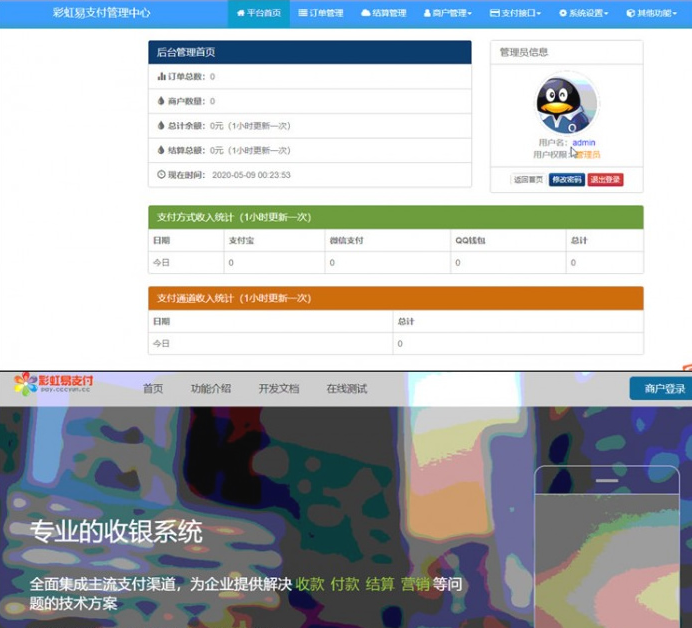Expand the 商户管理 dropdown menu

[447, 14]
